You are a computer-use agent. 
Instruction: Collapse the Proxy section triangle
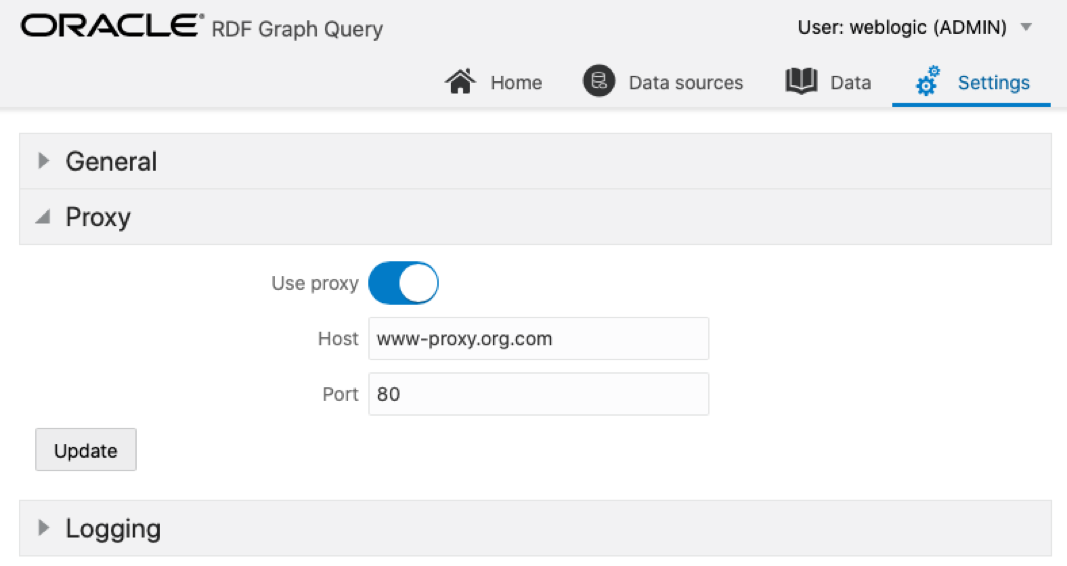44,217
